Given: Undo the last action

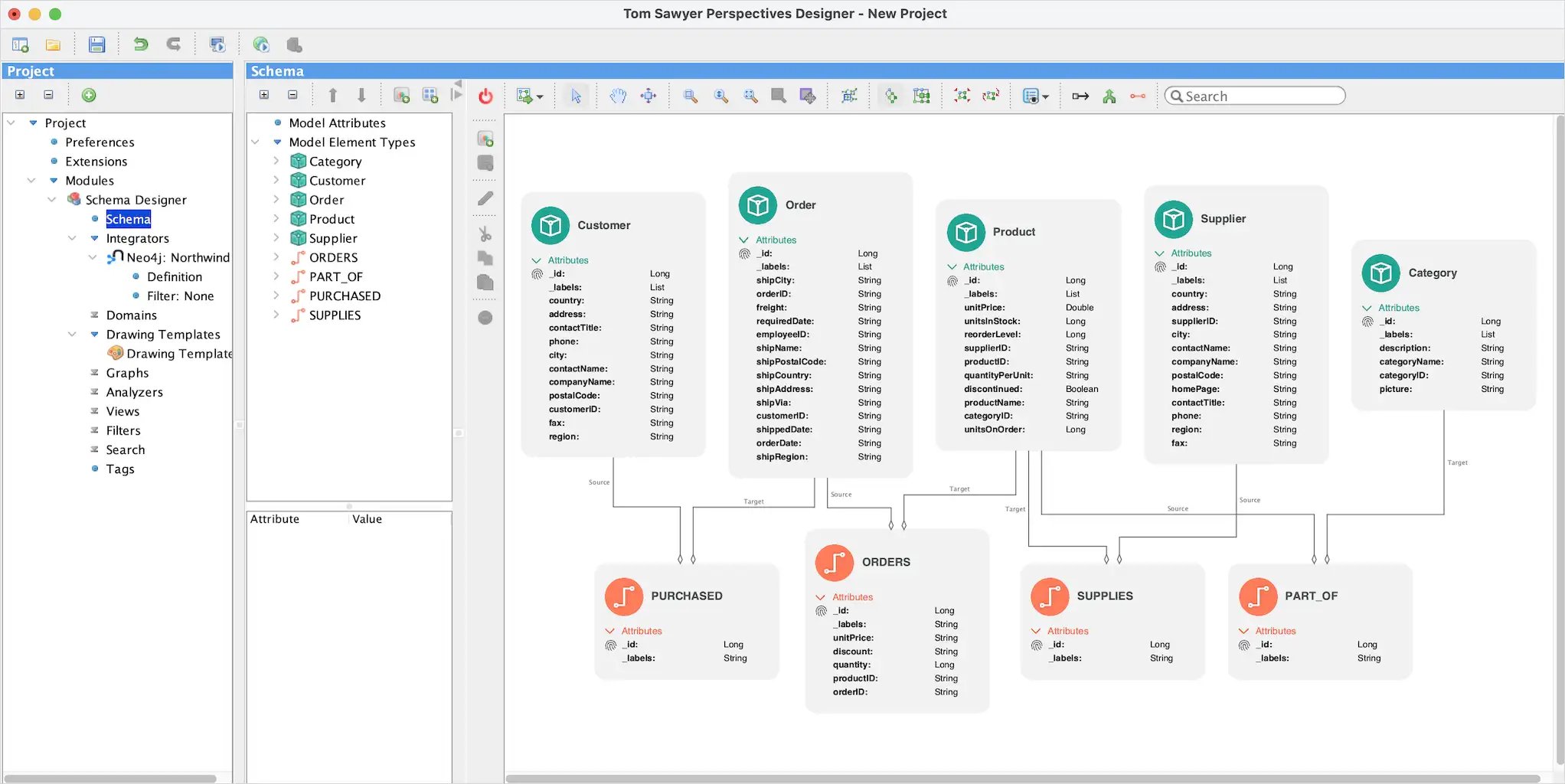Looking at the screenshot, I should click(x=140, y=44).
